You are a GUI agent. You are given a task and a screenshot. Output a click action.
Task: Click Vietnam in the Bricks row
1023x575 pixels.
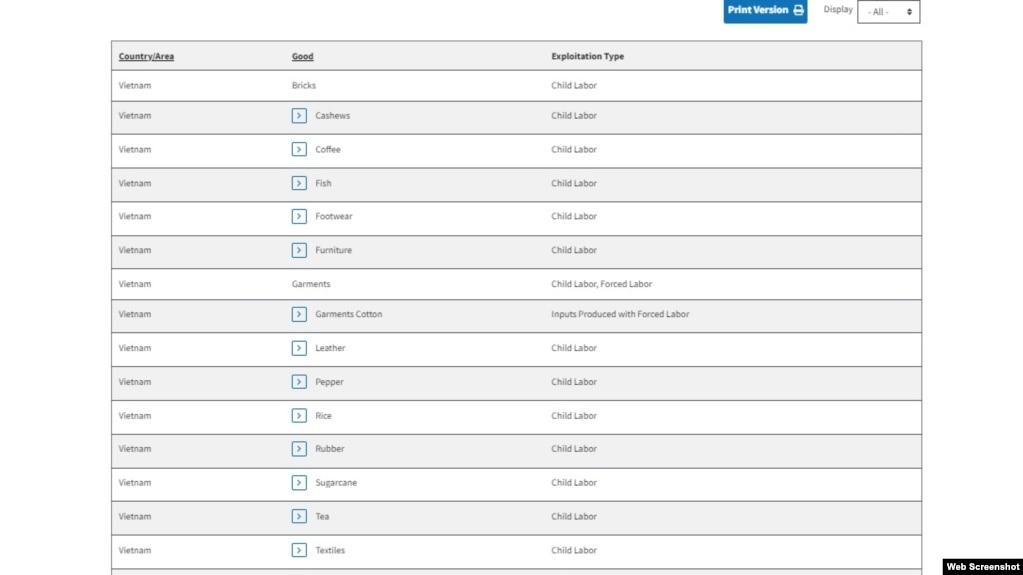pos(134,85)
